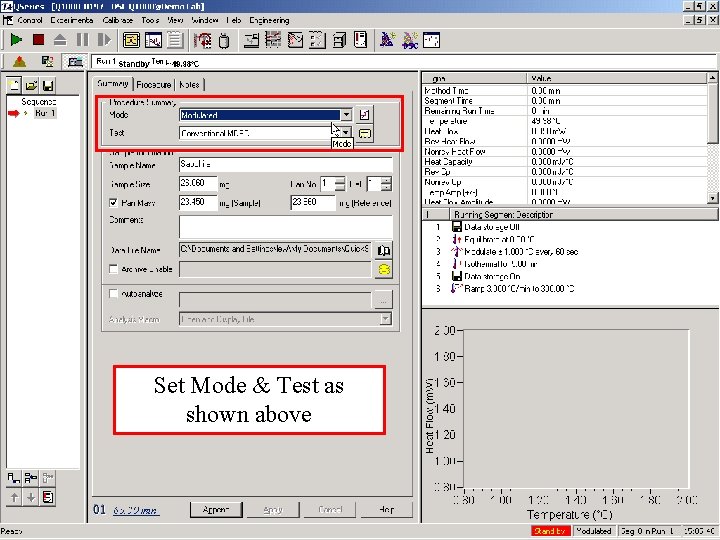Enable the Archive Enable checkbox
Image resolution: width=720 pixels, height=540 pixels.
113,269
